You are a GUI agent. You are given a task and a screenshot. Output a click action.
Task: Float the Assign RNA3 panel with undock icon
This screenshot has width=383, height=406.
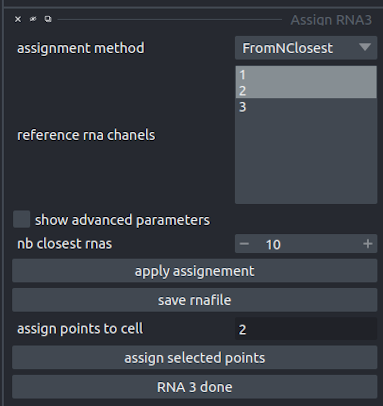pyautogui.click(x=48, y=19)
